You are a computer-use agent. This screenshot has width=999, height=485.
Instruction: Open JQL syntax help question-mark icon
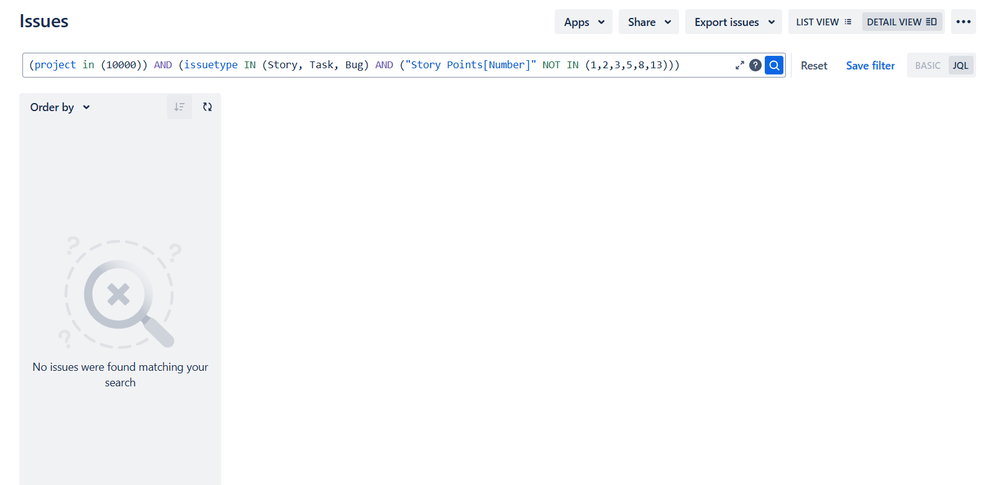pos(755,65)
